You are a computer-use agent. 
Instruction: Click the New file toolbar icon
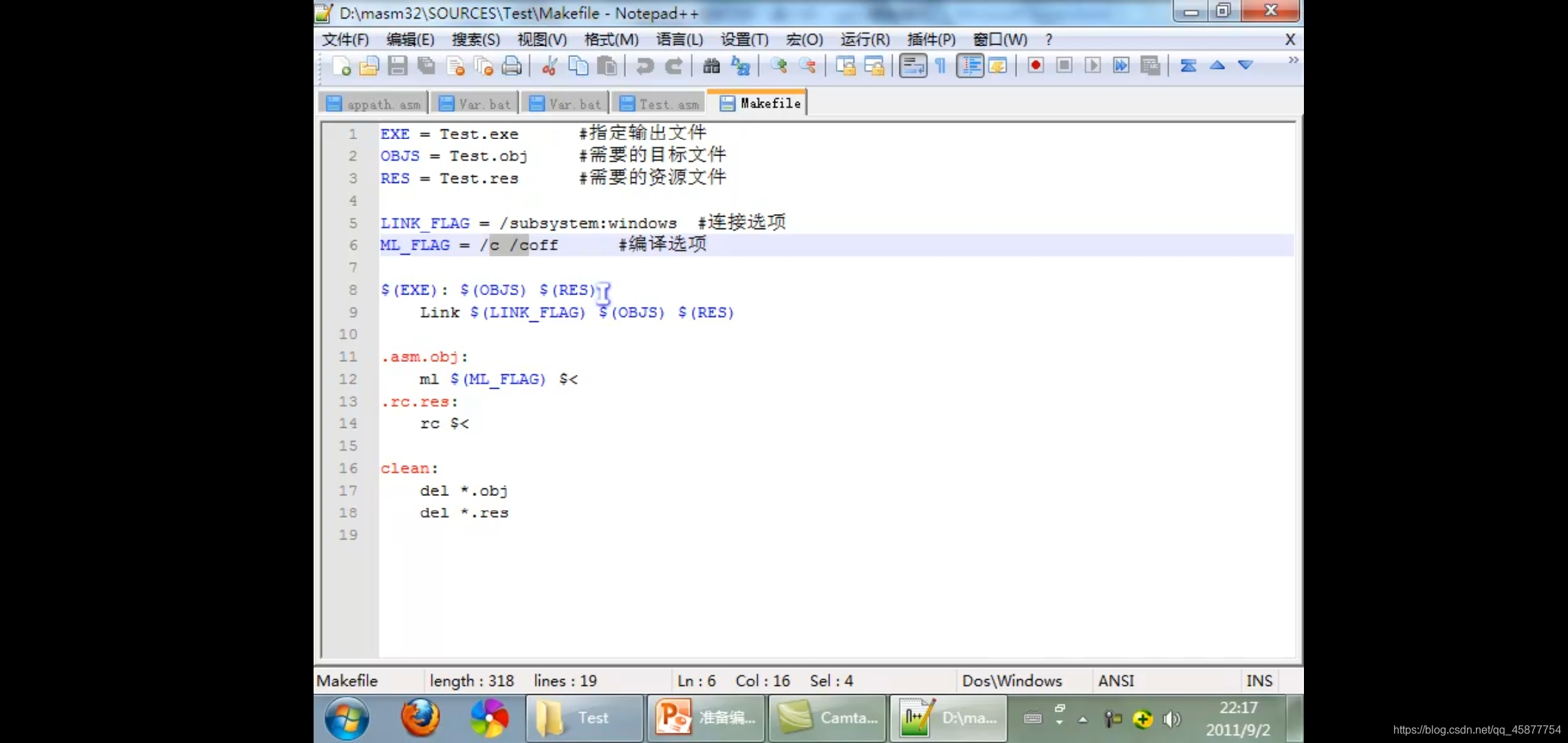coord(341,66)
